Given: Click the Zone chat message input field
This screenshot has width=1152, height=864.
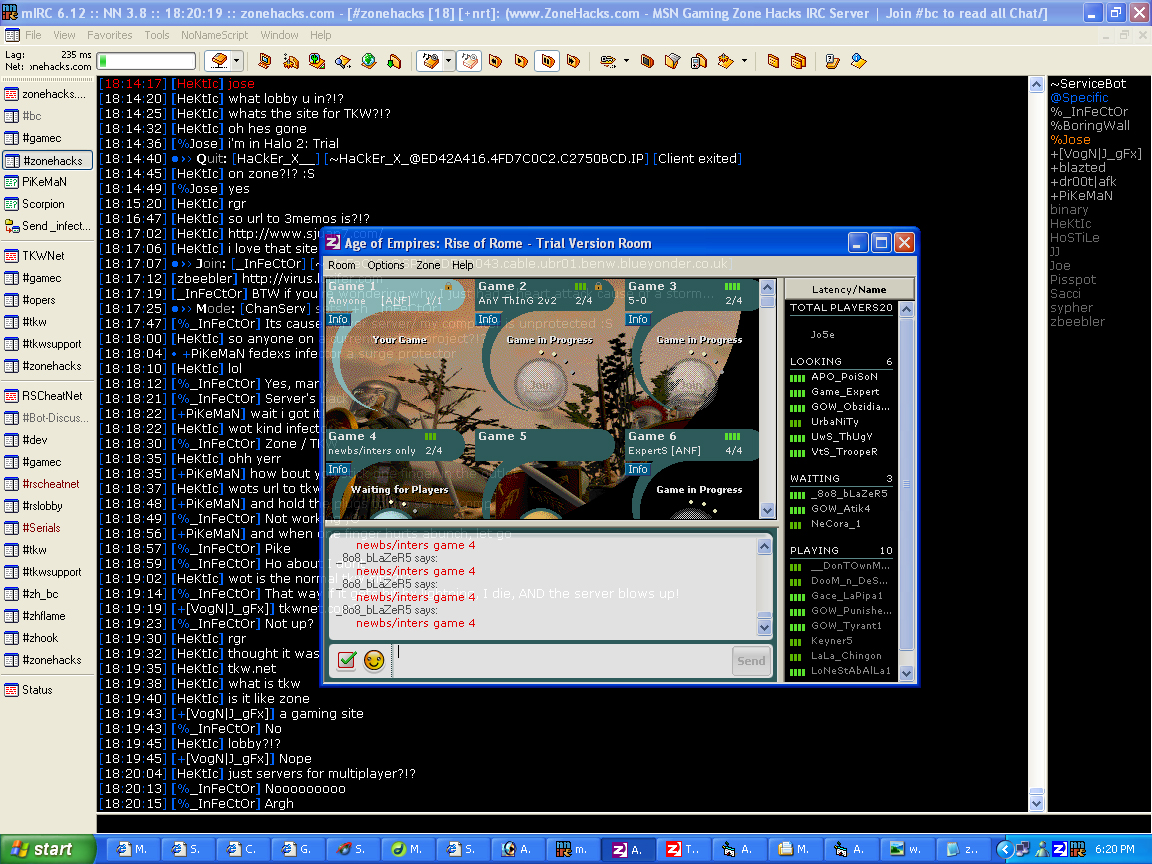Looking at the screenshot, I should pyautogui.click(x=561, y=660).
